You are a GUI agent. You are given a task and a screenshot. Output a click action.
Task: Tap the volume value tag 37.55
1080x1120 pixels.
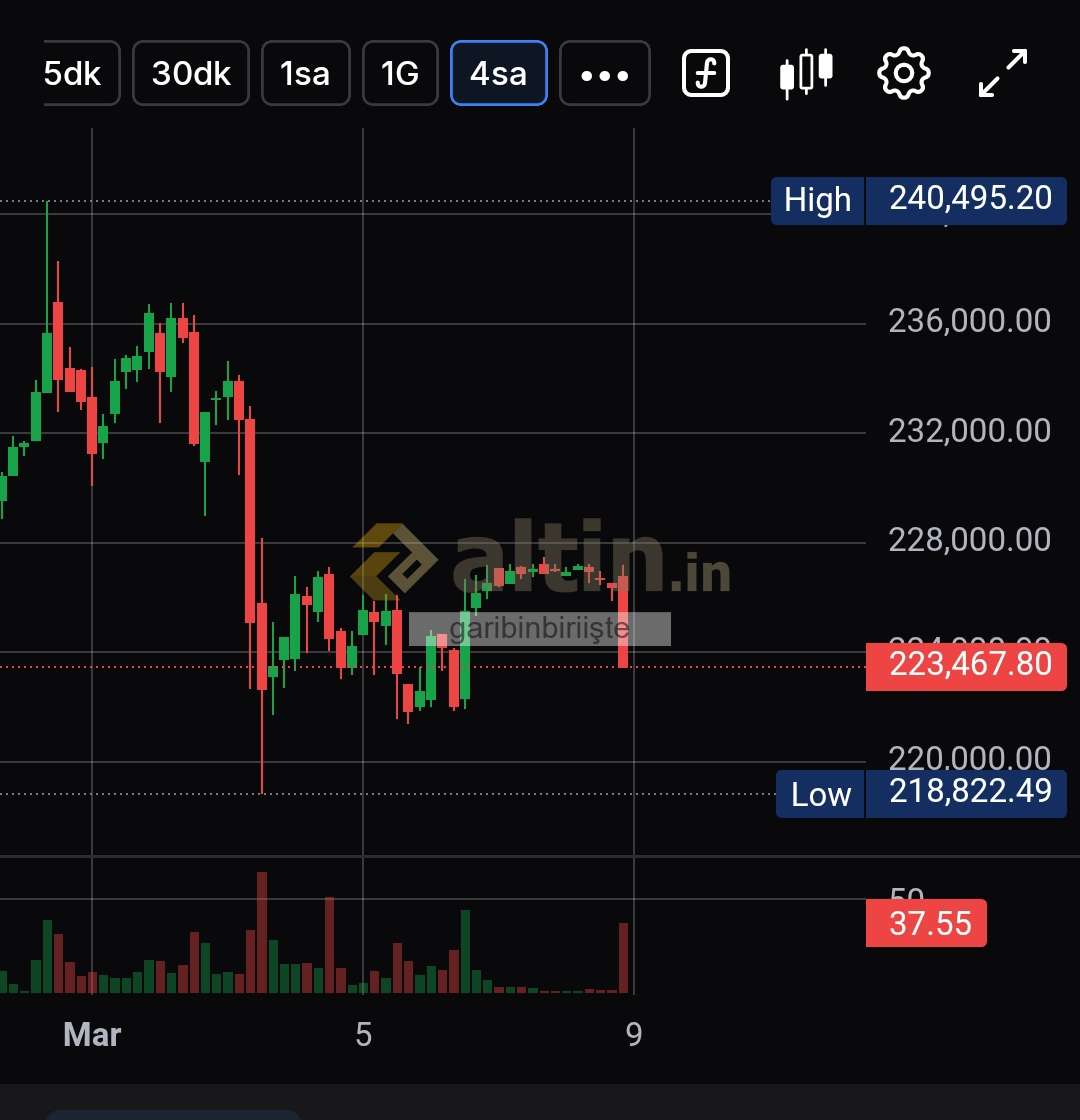point(926,923)
